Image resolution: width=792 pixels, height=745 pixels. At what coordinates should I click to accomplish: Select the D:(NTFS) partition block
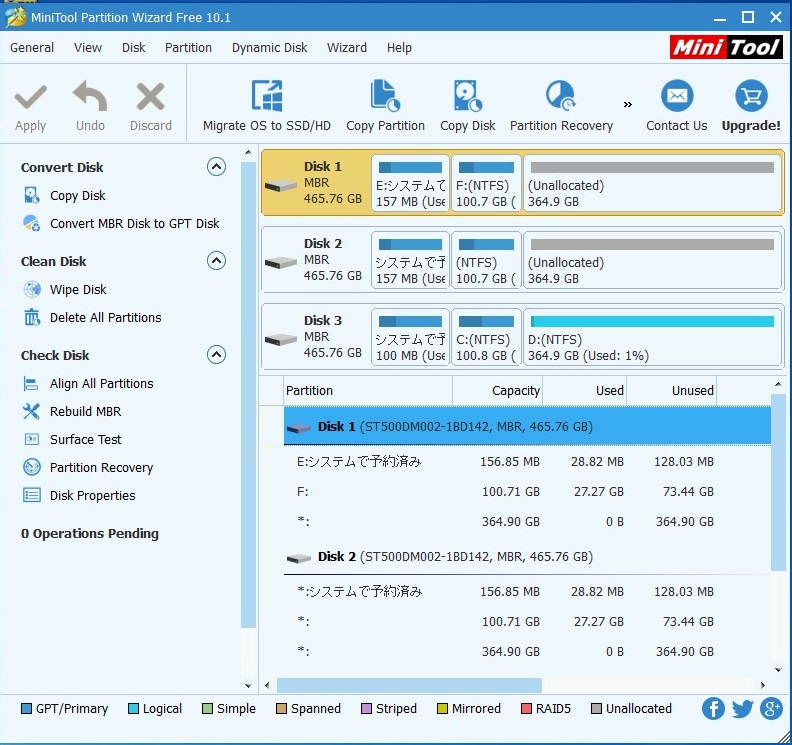653,336
